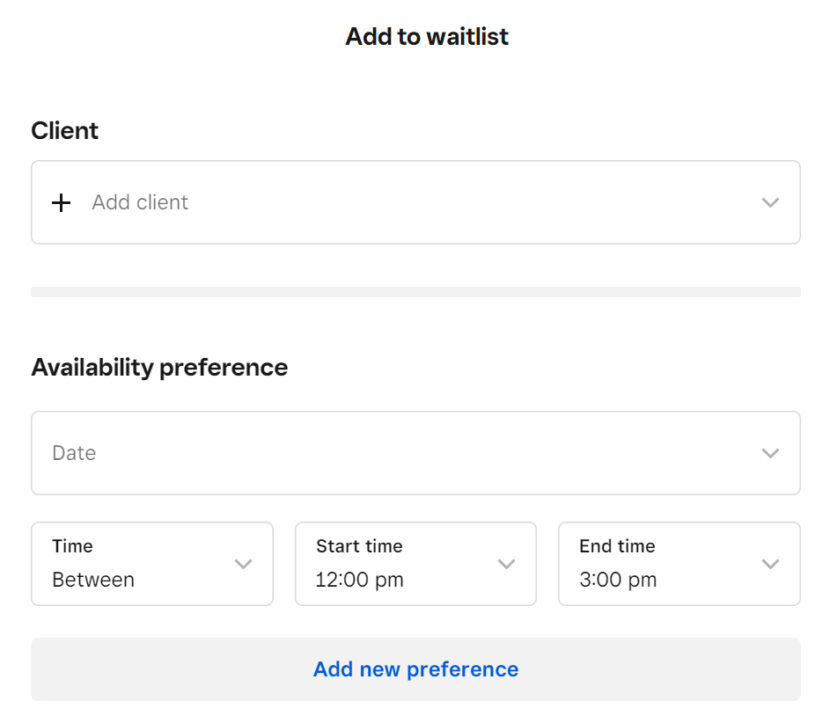Tap the downward arrow in the client picker
830x716 pixels.
[770, 202]
